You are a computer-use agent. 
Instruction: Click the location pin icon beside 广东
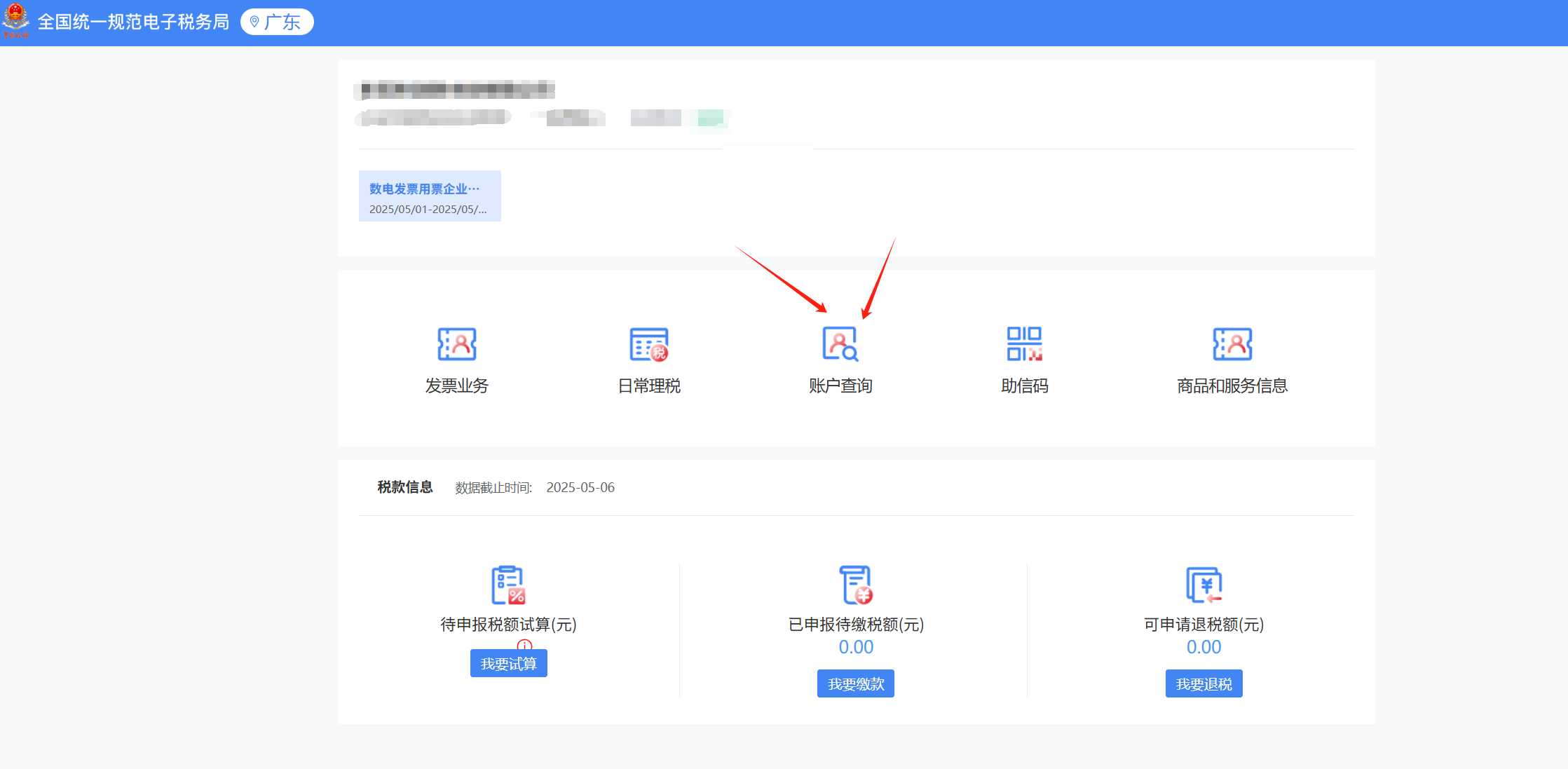pyautogui.click(x=255, y=22)
